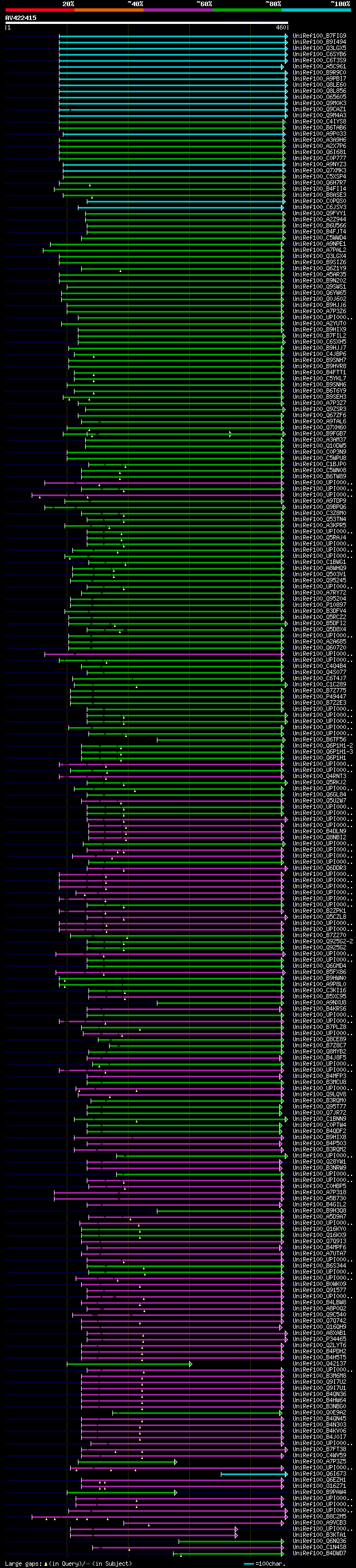356x1568 pixels.
Task: Select the query name AV422415
Action: pos(21,18)
